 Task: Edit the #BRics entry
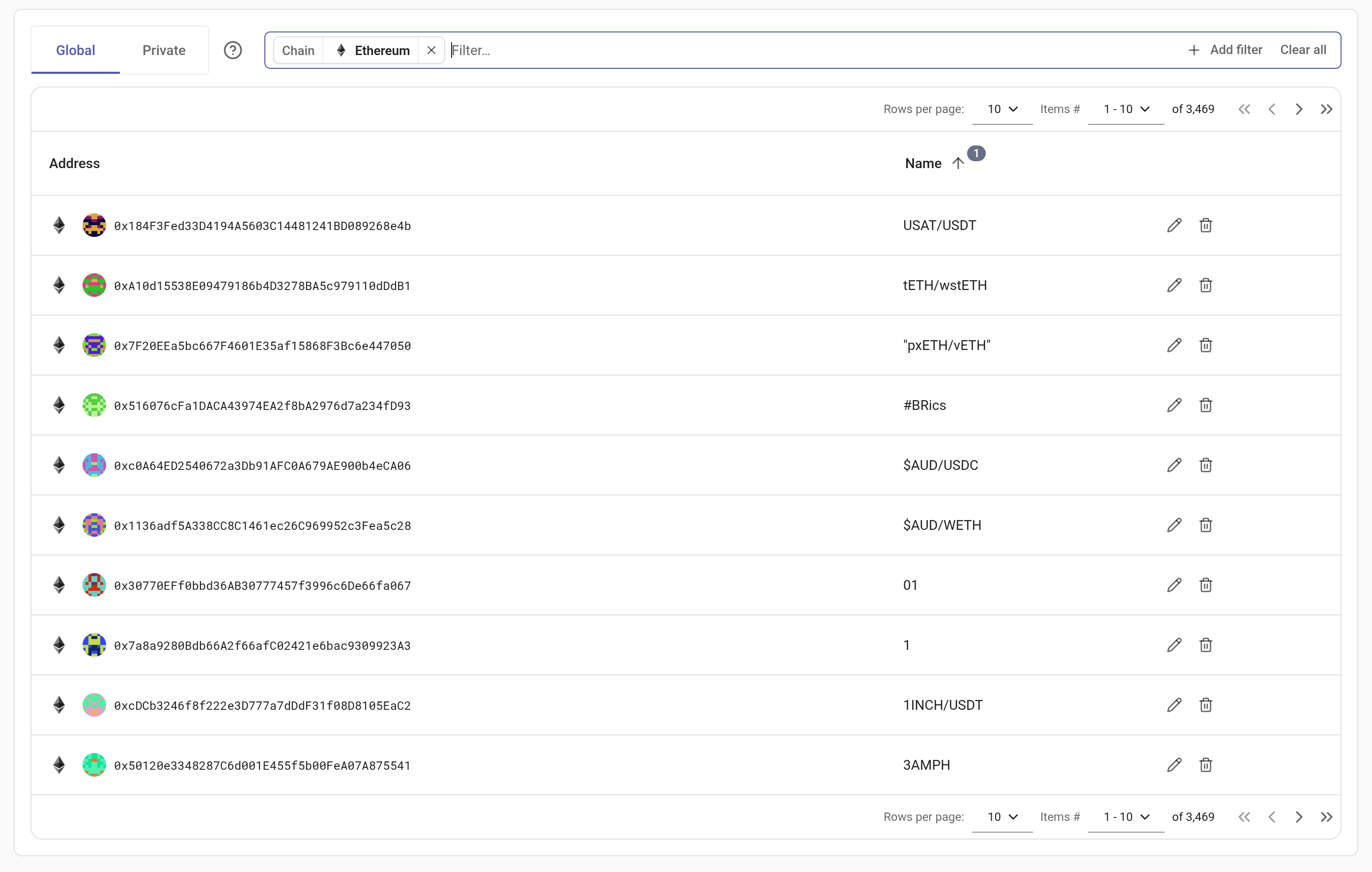1174,405
